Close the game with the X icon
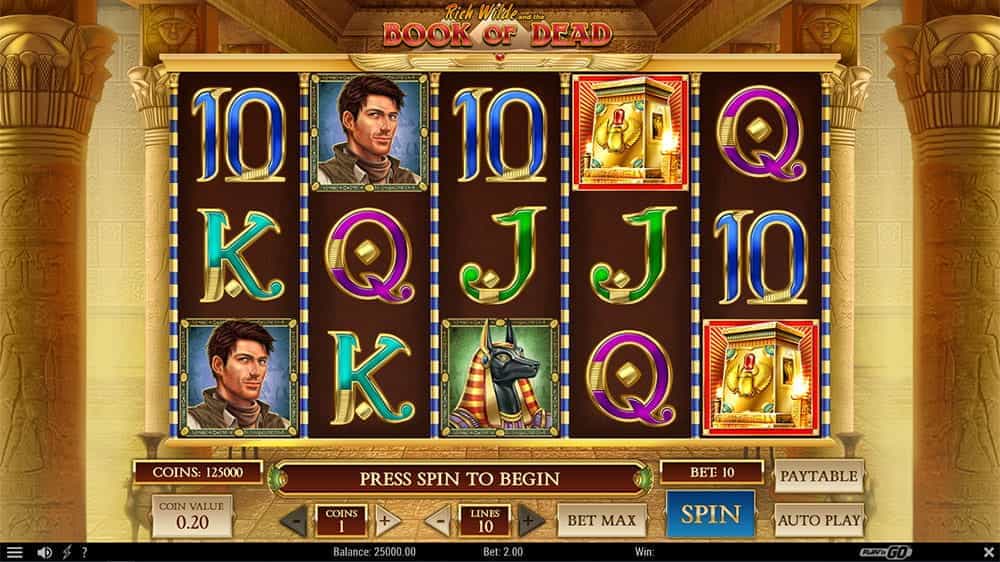Viewport: 1000px width, 562px height. 988,552
